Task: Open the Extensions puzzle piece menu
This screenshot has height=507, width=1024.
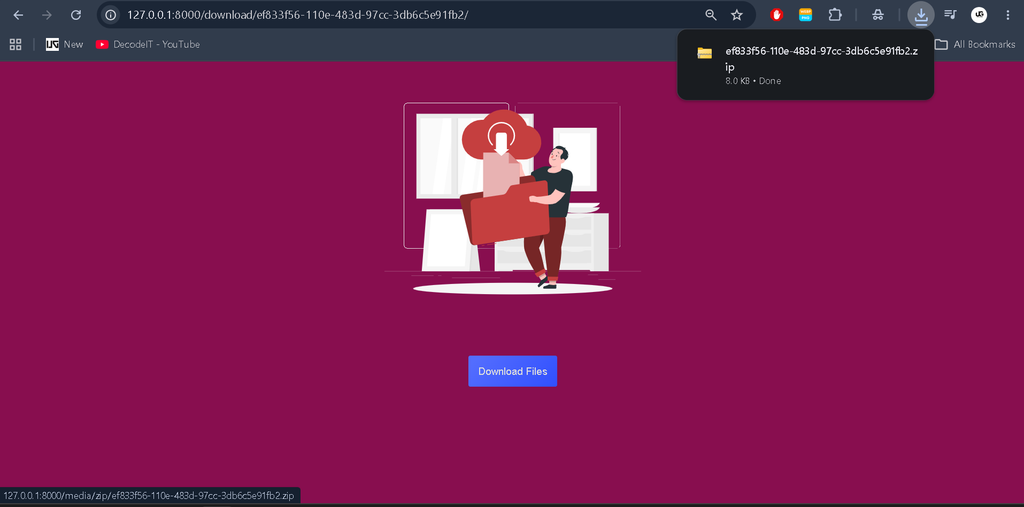Action: pos(835,15)
